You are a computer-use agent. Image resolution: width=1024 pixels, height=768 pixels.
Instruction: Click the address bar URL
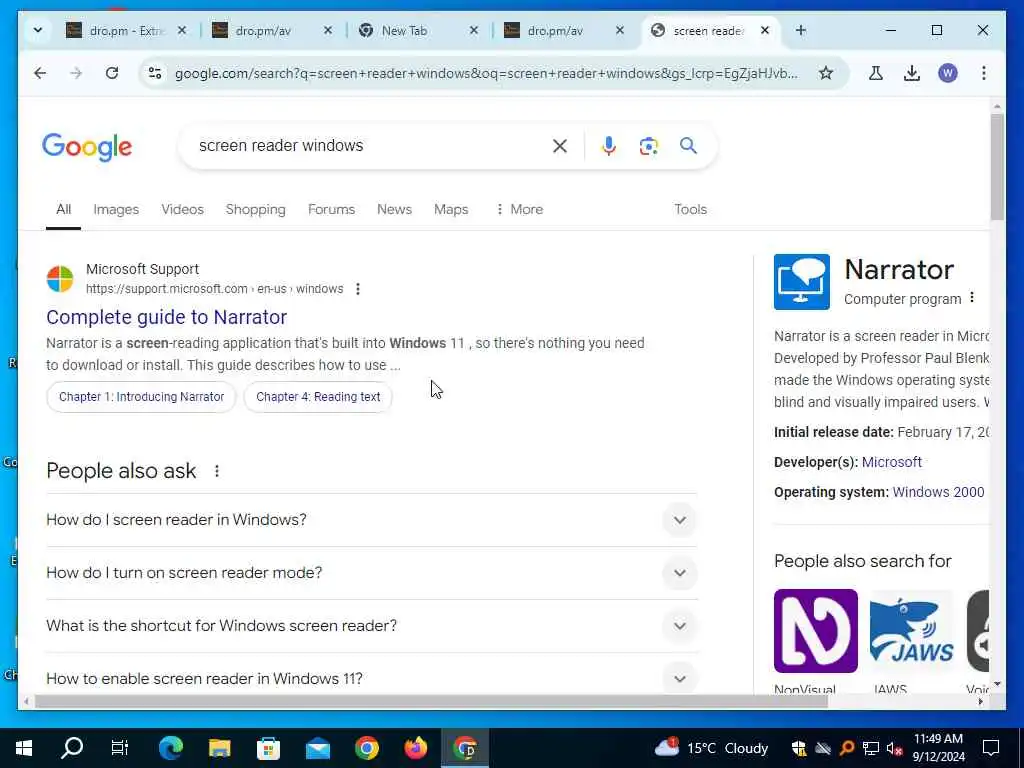486,73
